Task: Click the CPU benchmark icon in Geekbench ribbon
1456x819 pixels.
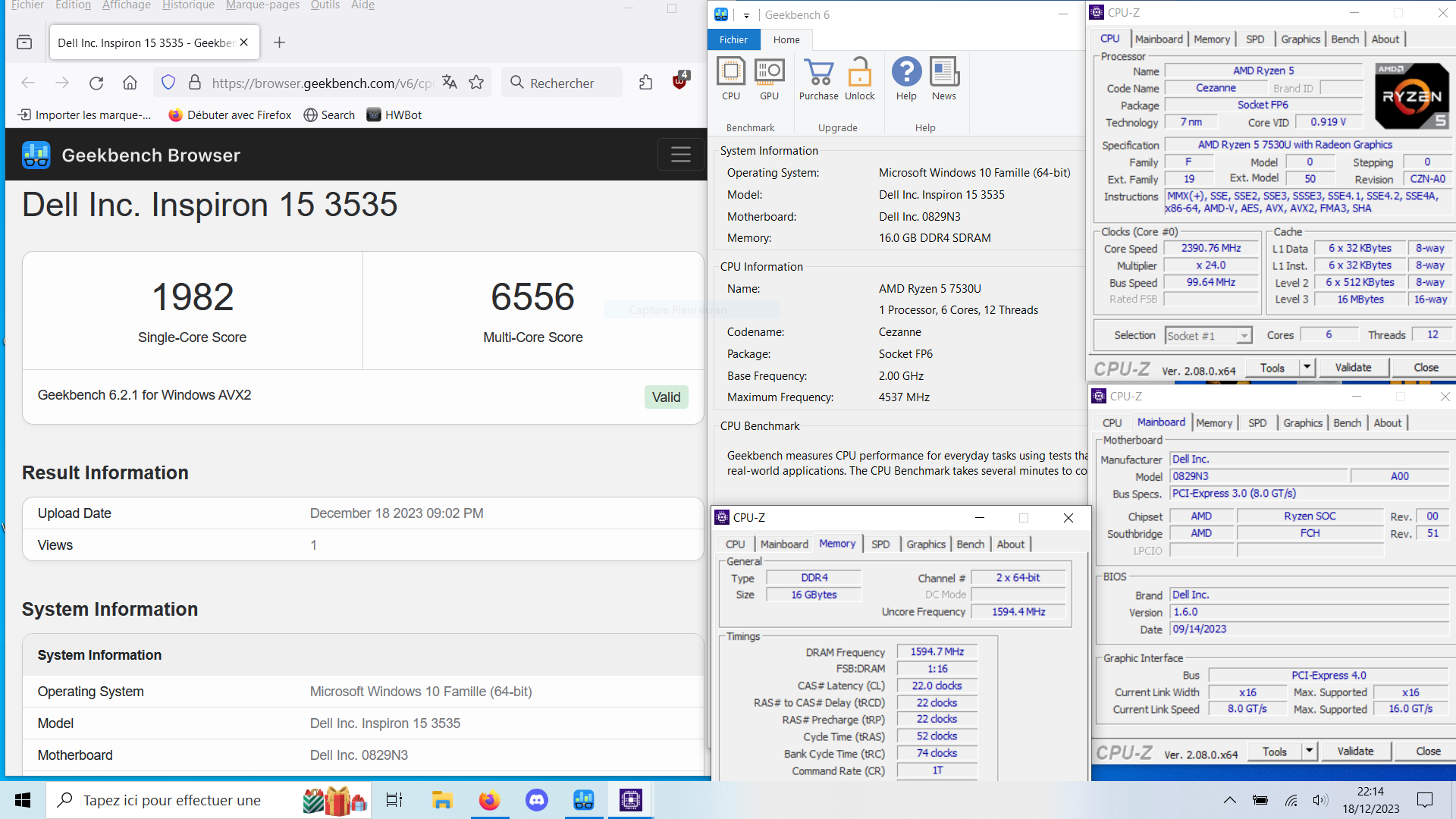Action: 731,79
